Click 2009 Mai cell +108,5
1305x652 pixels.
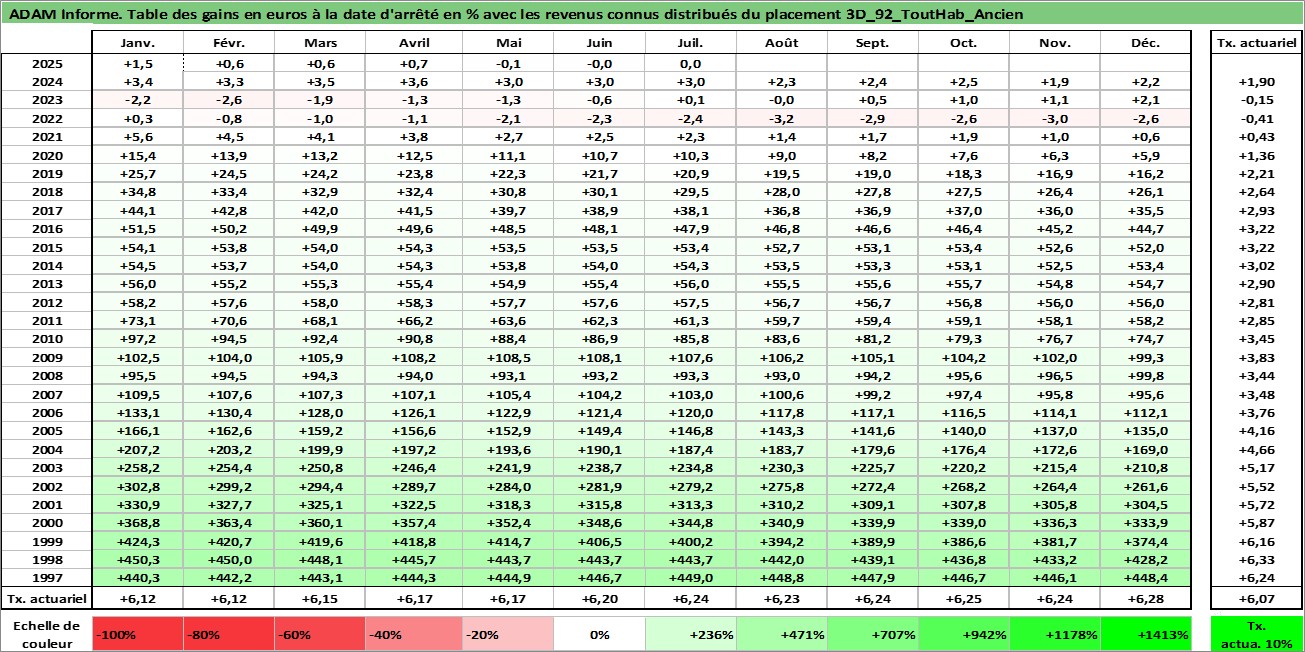pos(508,357)
